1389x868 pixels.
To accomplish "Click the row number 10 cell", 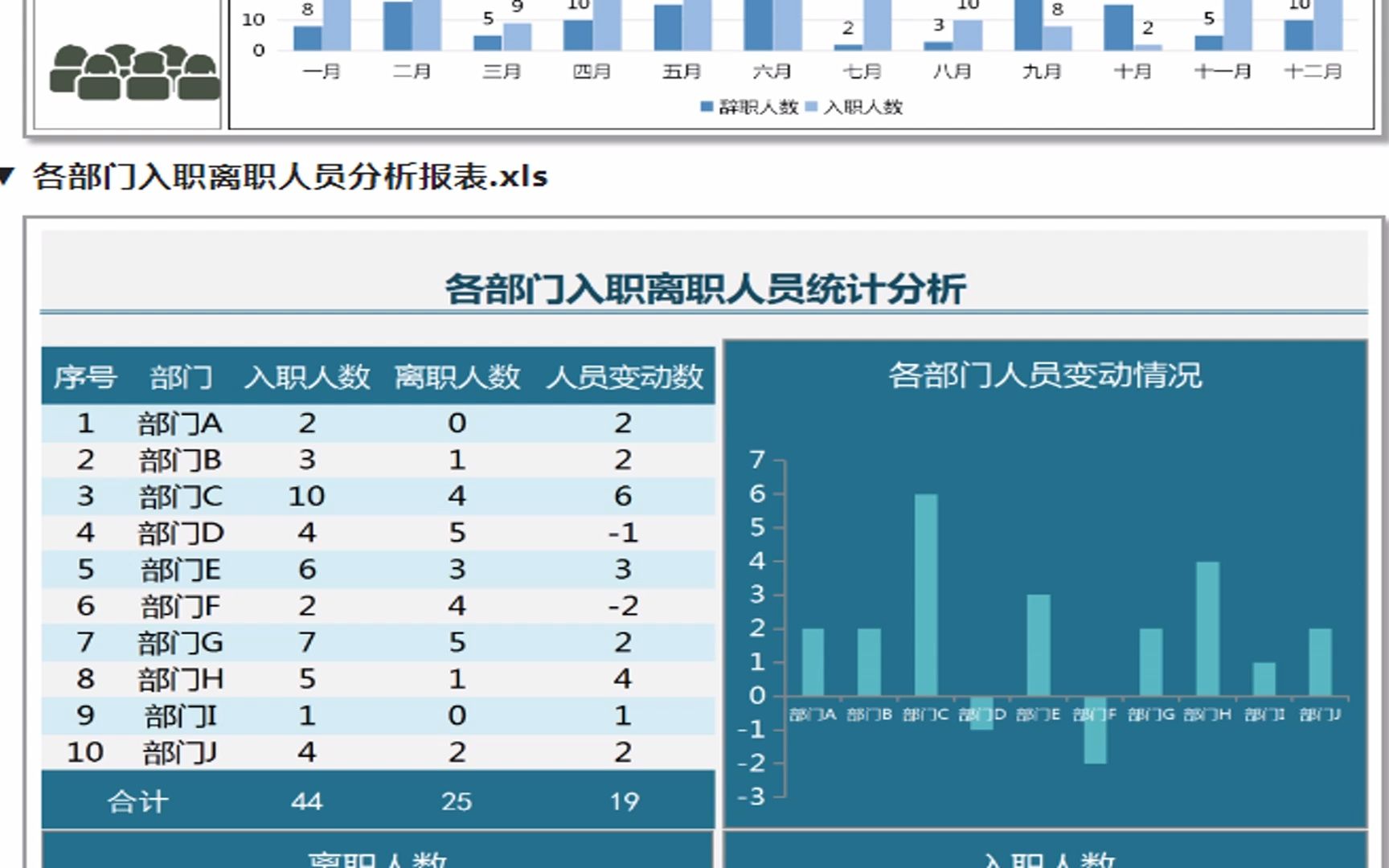I will point(85,753).
